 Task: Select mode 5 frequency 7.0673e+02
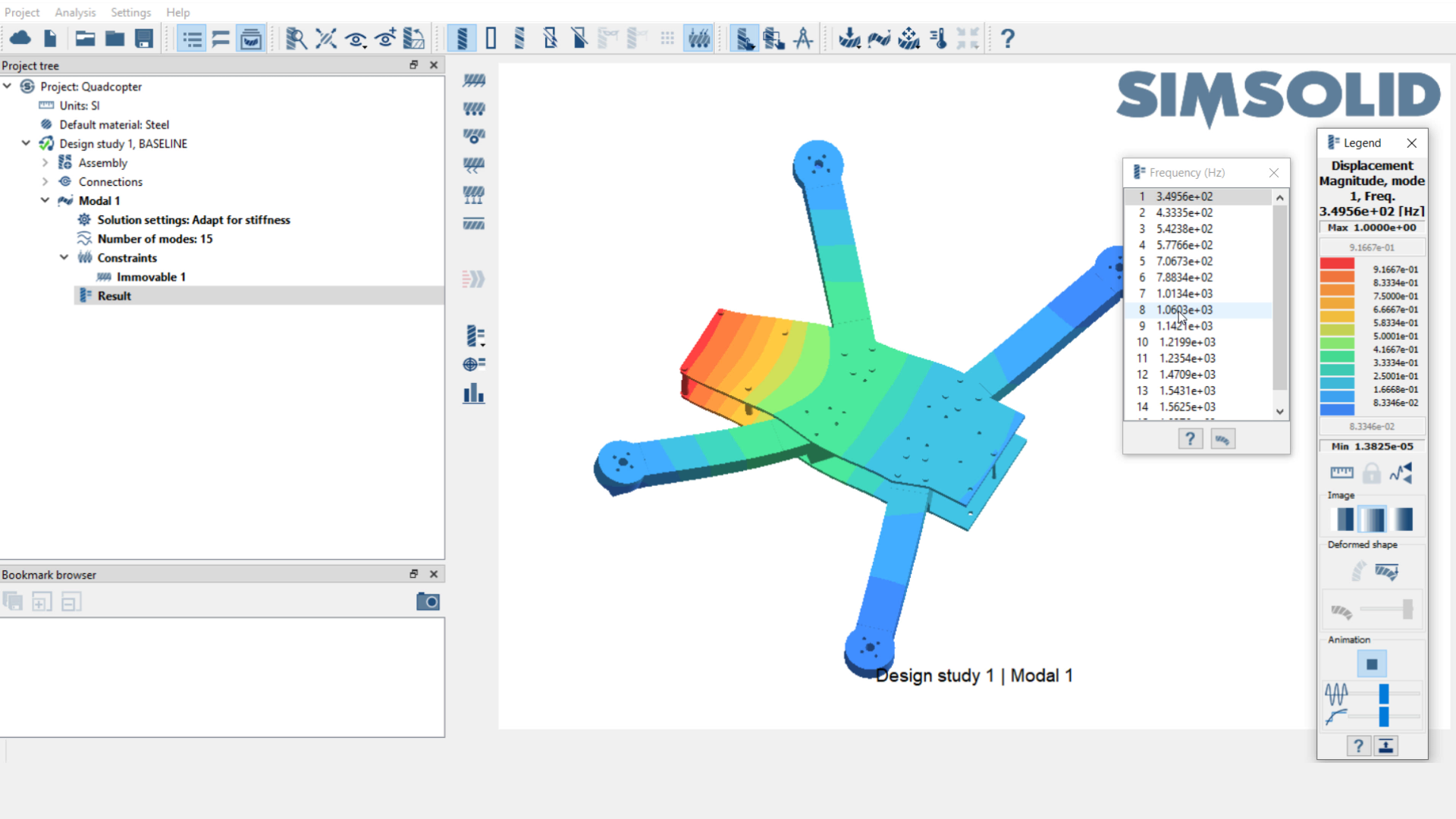1184,261
